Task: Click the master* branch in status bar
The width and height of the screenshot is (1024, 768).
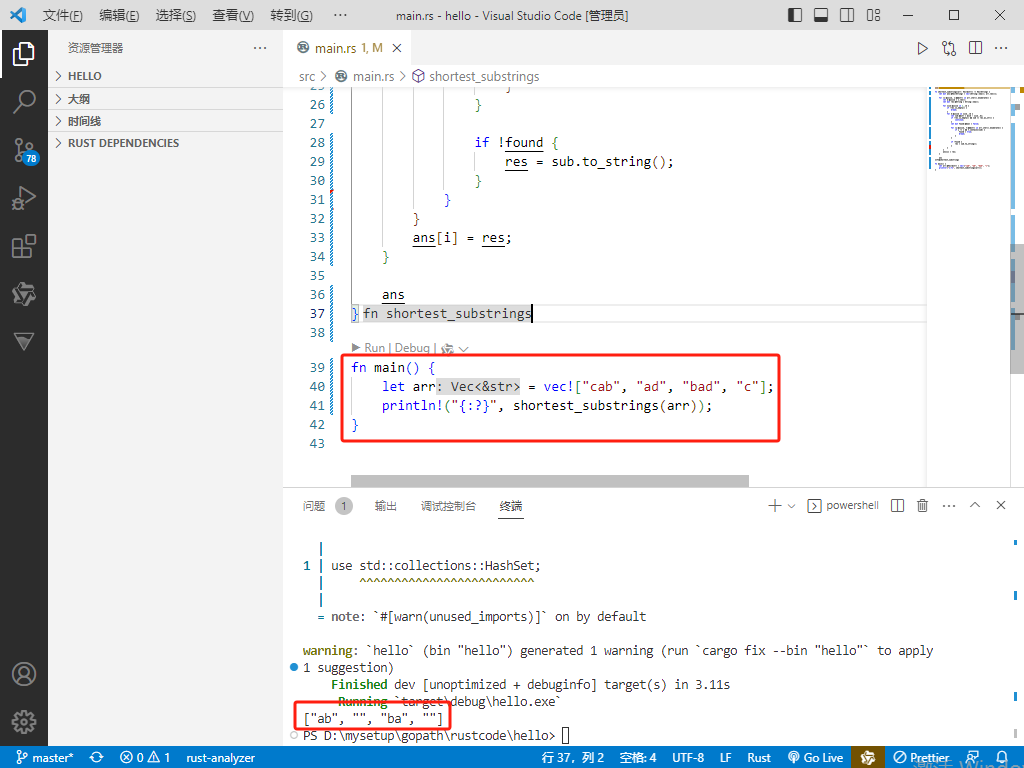Action: click(44, 758)
